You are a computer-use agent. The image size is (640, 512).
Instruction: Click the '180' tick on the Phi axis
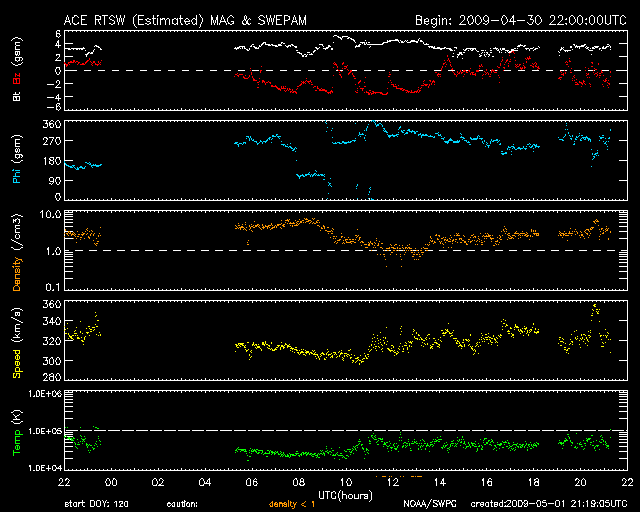click(x=52, y=161)
